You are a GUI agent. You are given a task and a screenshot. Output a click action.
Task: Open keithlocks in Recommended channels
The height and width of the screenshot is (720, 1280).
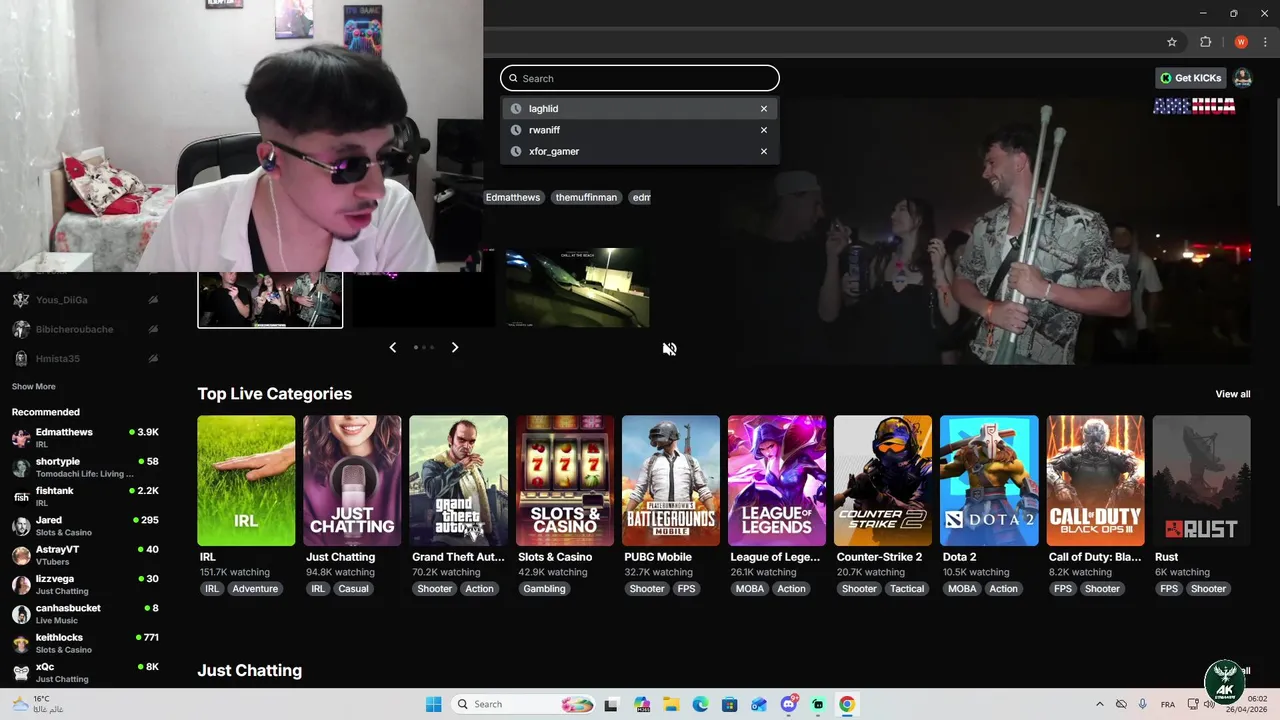click(85, 643)
